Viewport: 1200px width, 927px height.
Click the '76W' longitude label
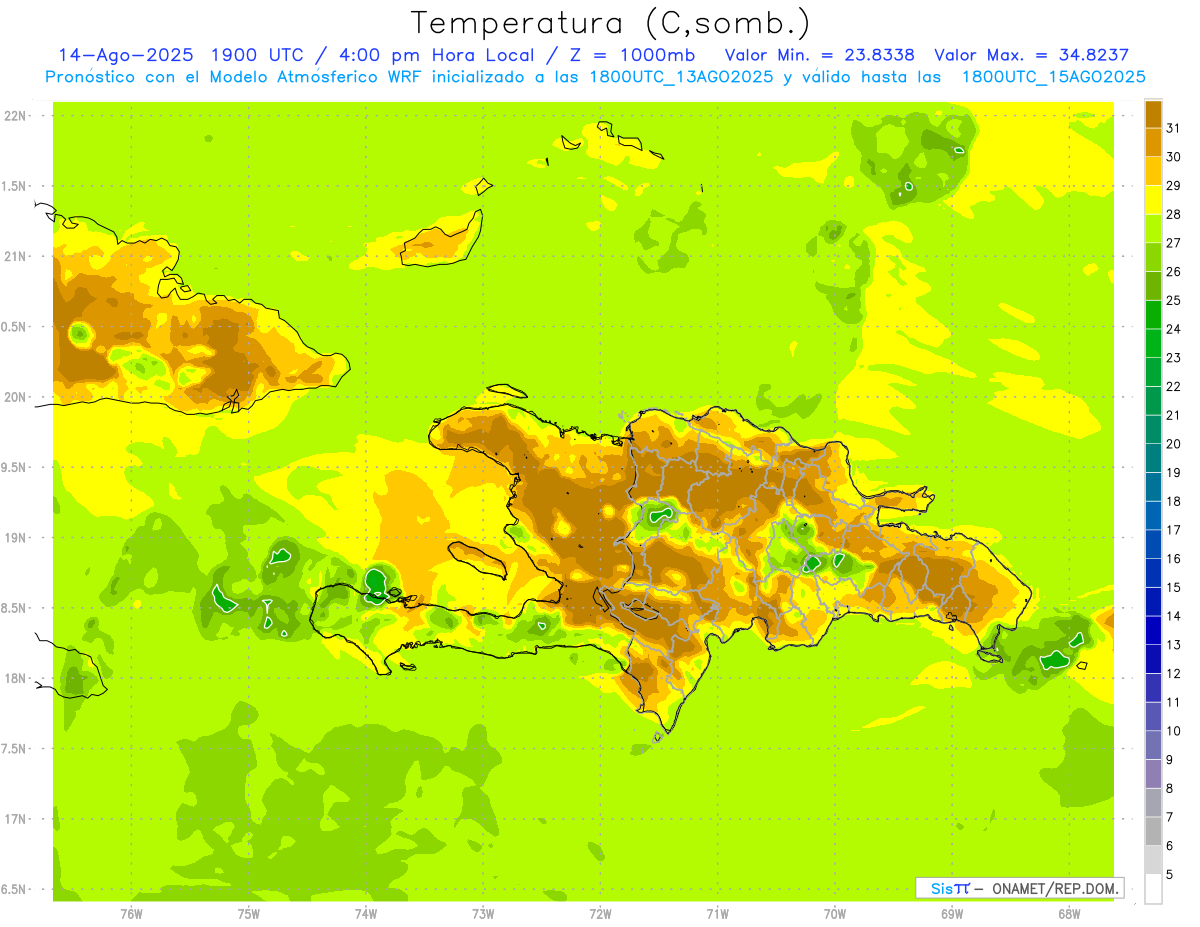(131, 913)
